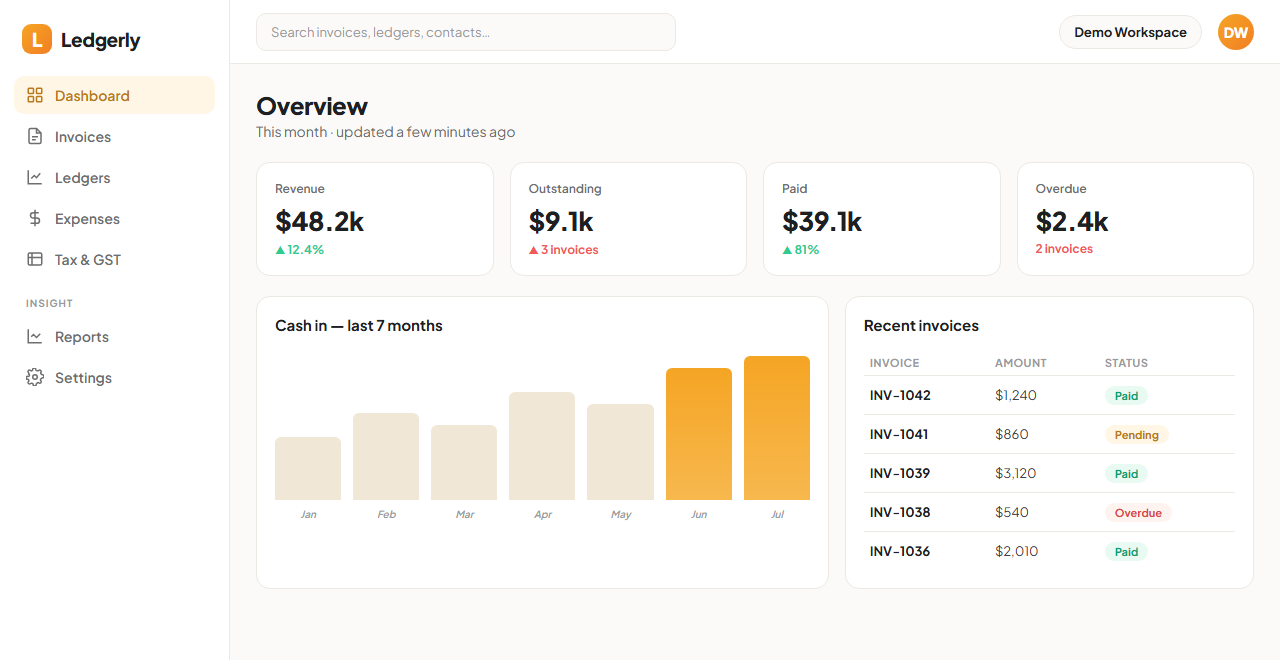The image size is (1280, 660).
Task: Click the DW user avatar
Action: tap(1236, 32)
